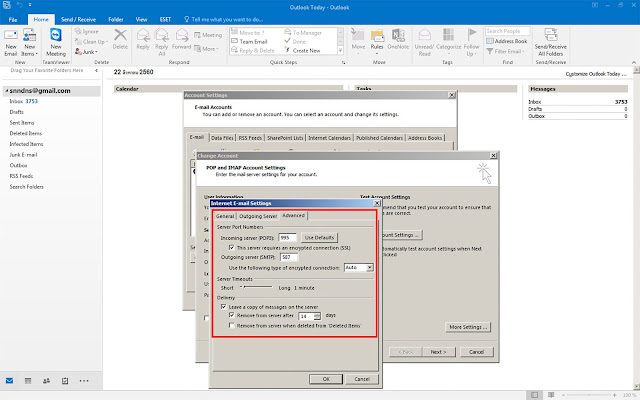Open the Filter Email dropdown
Screen dimensions: 640x400
coord(505,51)
